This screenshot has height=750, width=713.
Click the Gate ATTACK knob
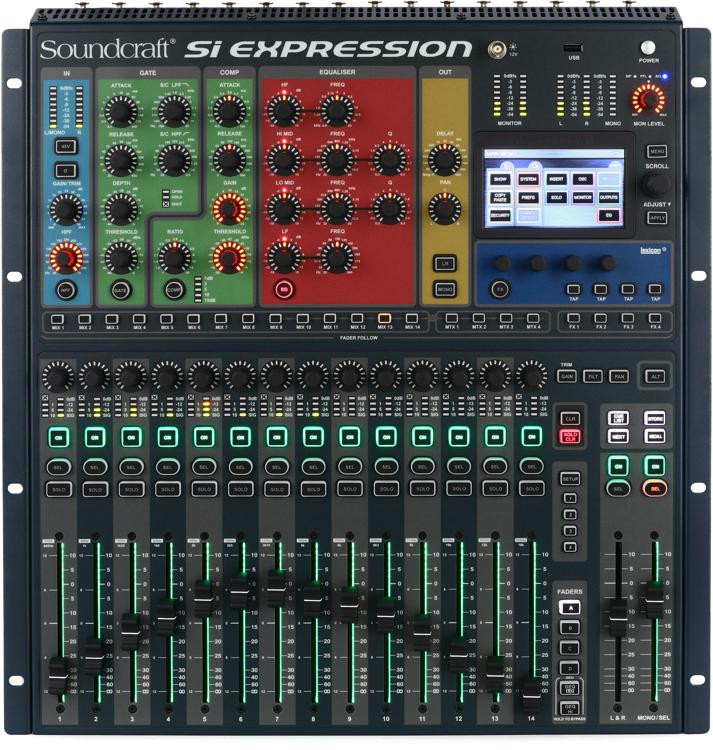coord(121,110)
